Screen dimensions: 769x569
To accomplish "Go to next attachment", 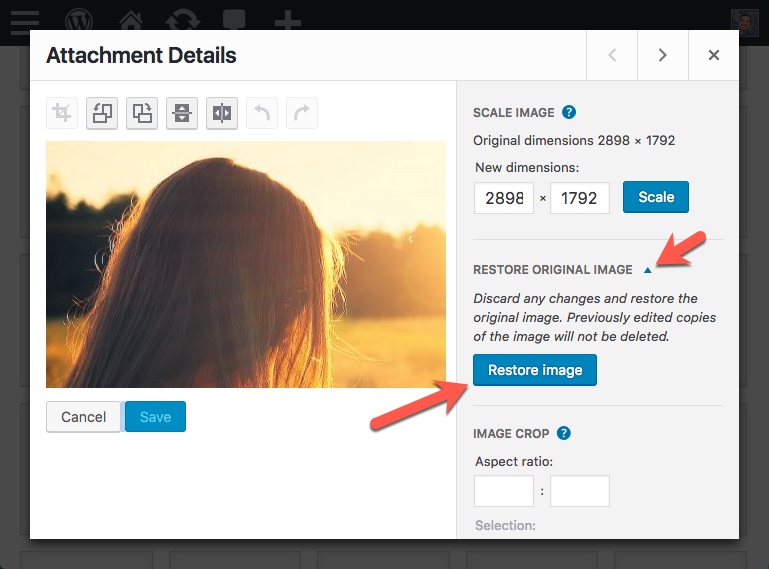I will [x=663, y=55].
